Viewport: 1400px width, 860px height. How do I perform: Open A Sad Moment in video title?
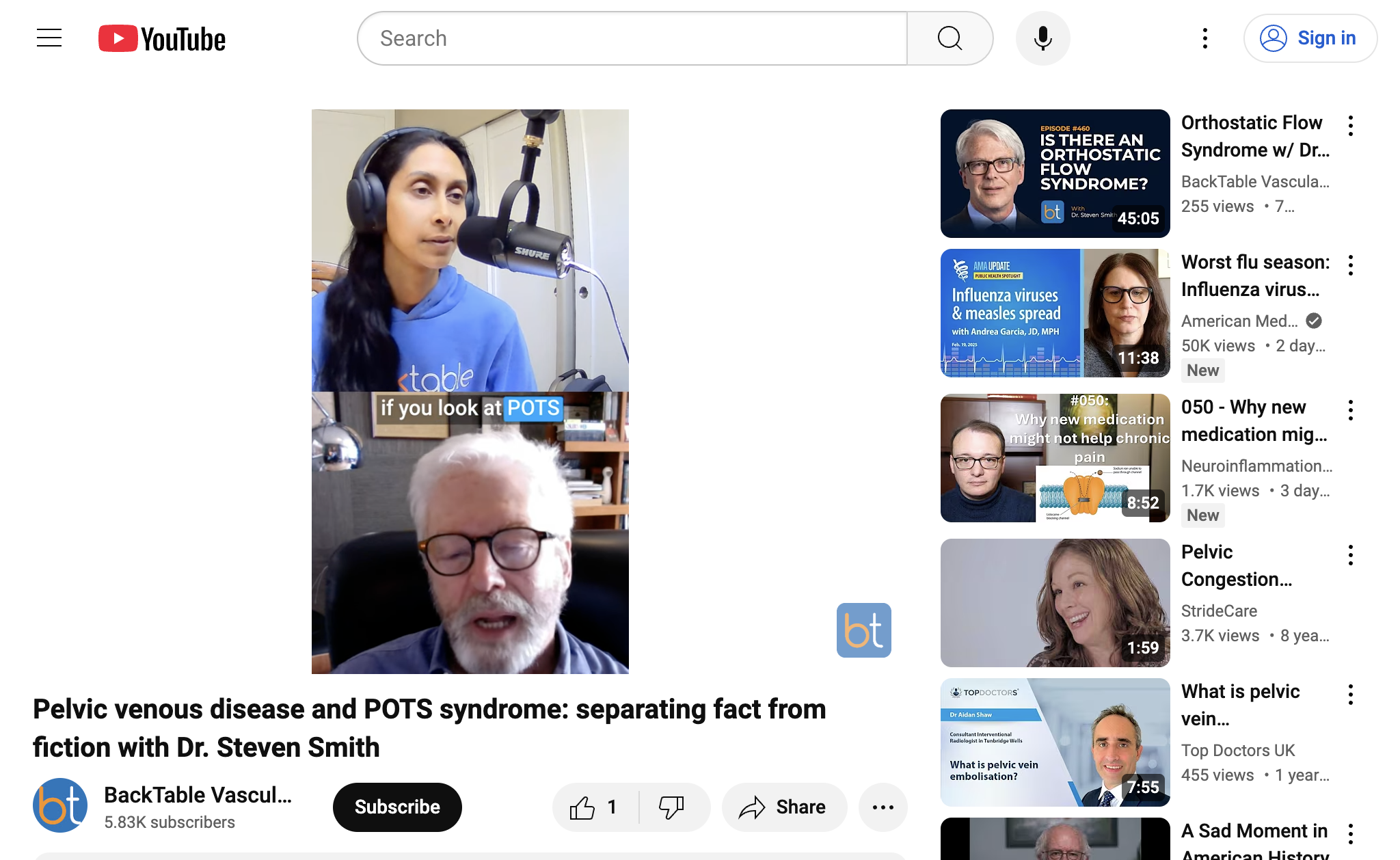(1255, 841)
